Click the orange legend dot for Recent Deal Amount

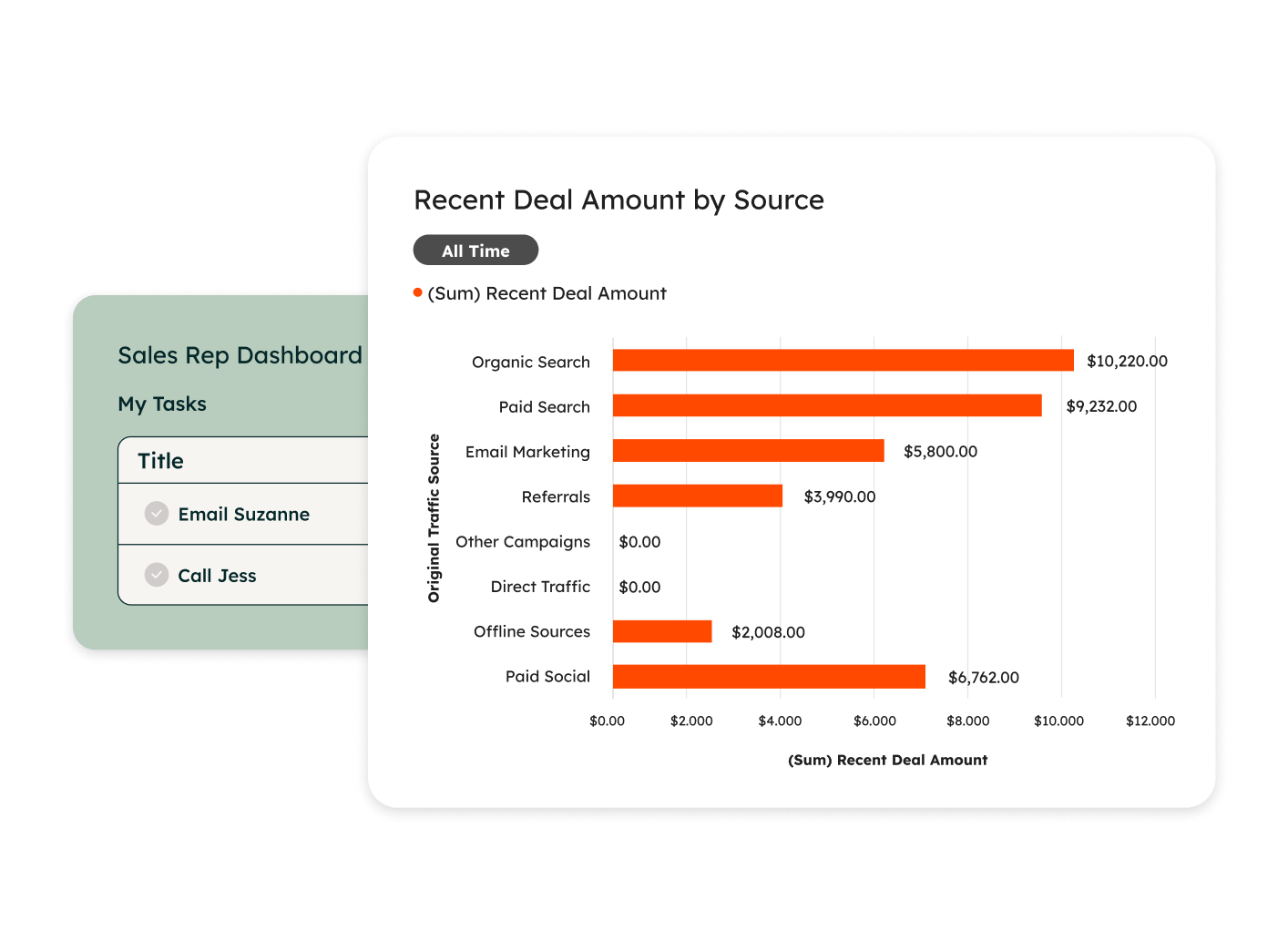point(418,292)
